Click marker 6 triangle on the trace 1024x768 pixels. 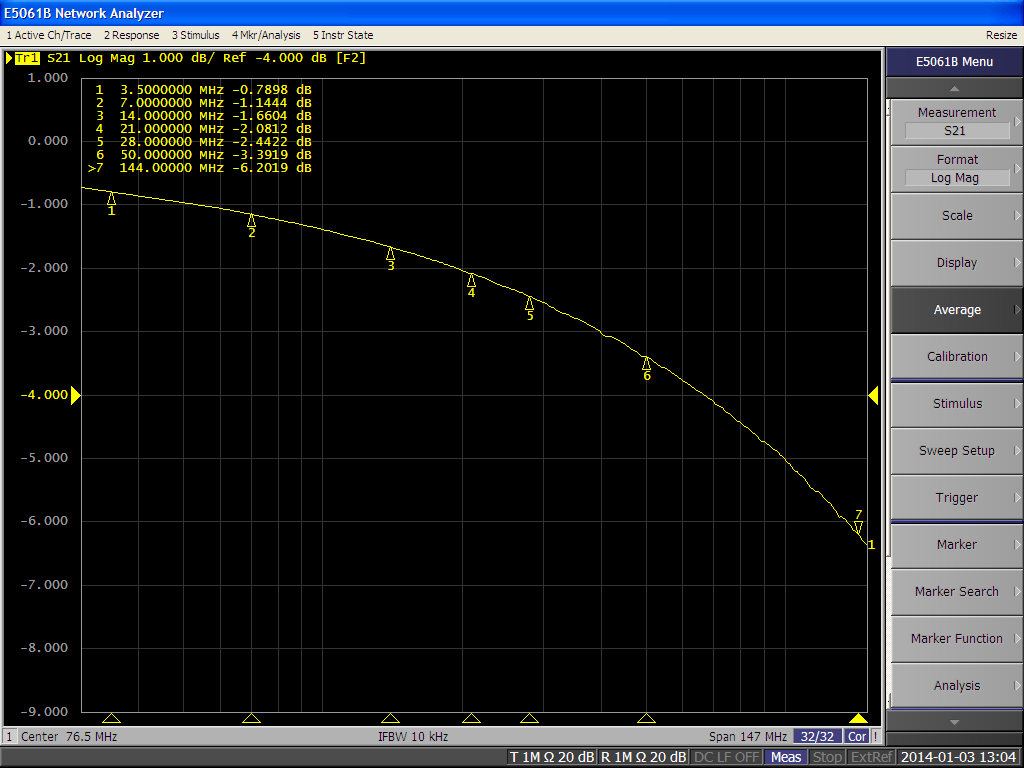[647, 363]
